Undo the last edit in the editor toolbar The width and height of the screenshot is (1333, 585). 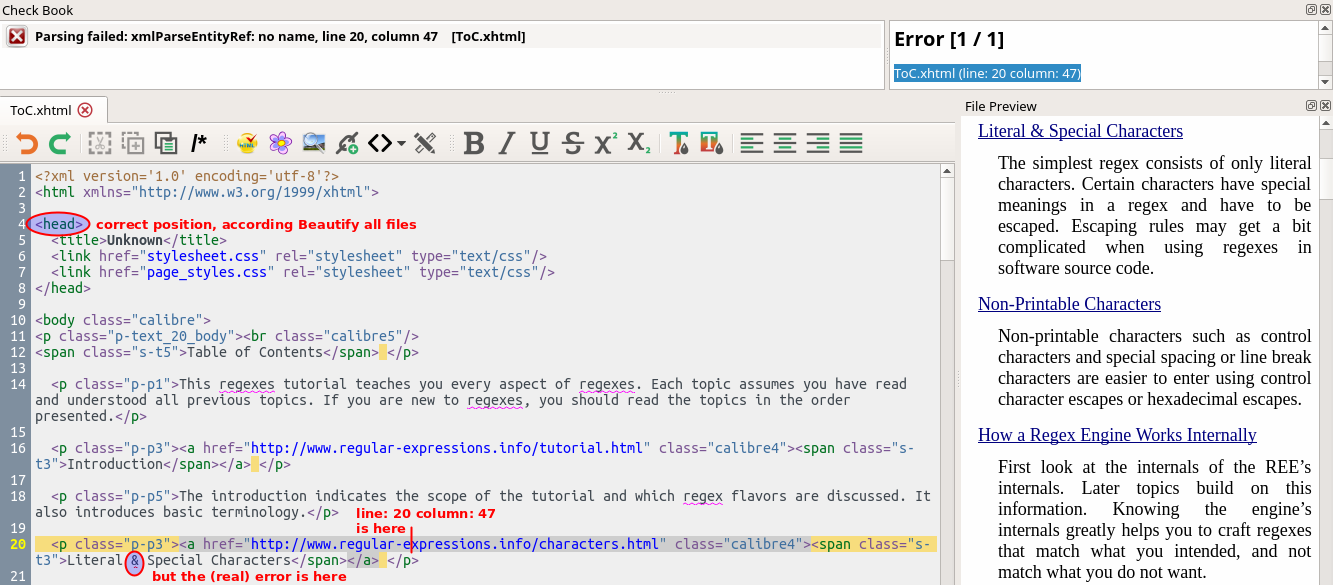pyautogui.click(x=27, y=143)
